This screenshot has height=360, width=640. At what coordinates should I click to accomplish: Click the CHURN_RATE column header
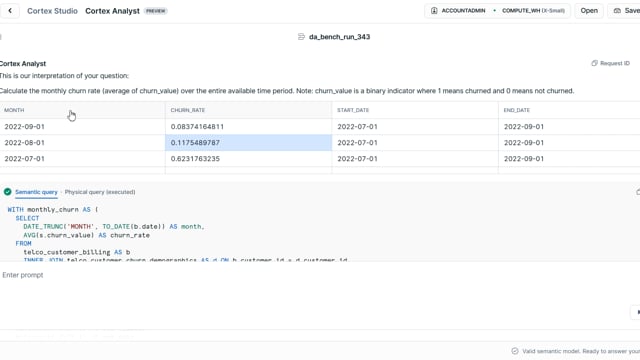point(188,110)
